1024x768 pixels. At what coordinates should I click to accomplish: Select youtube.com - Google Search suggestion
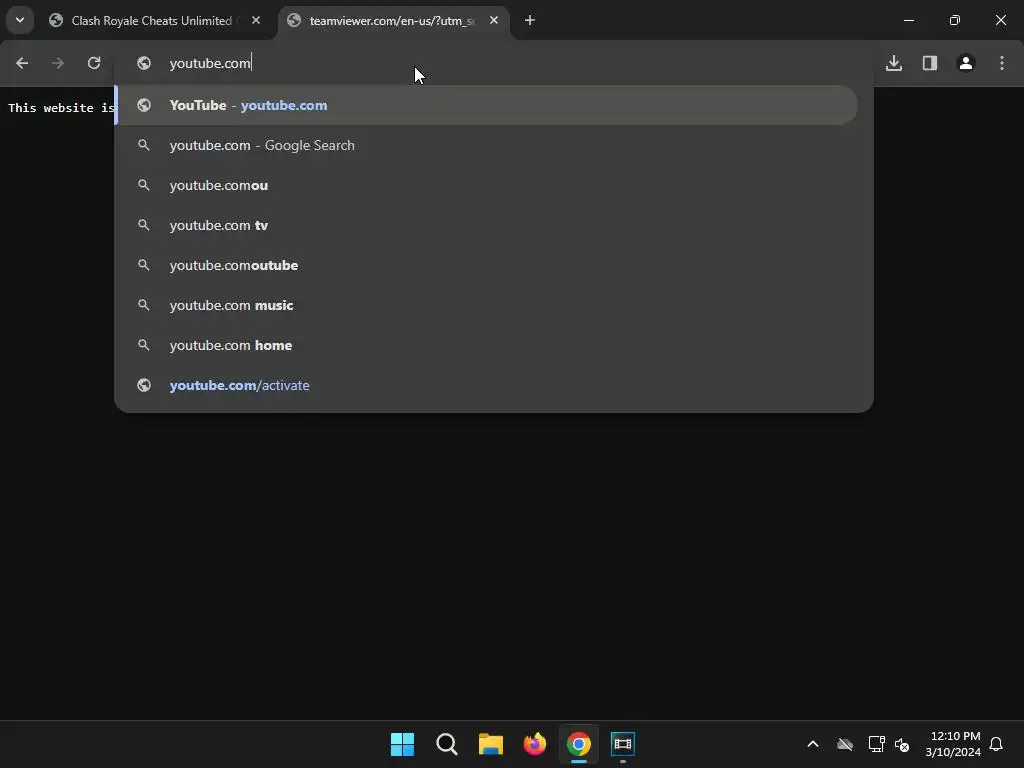(x=487, y=145)
